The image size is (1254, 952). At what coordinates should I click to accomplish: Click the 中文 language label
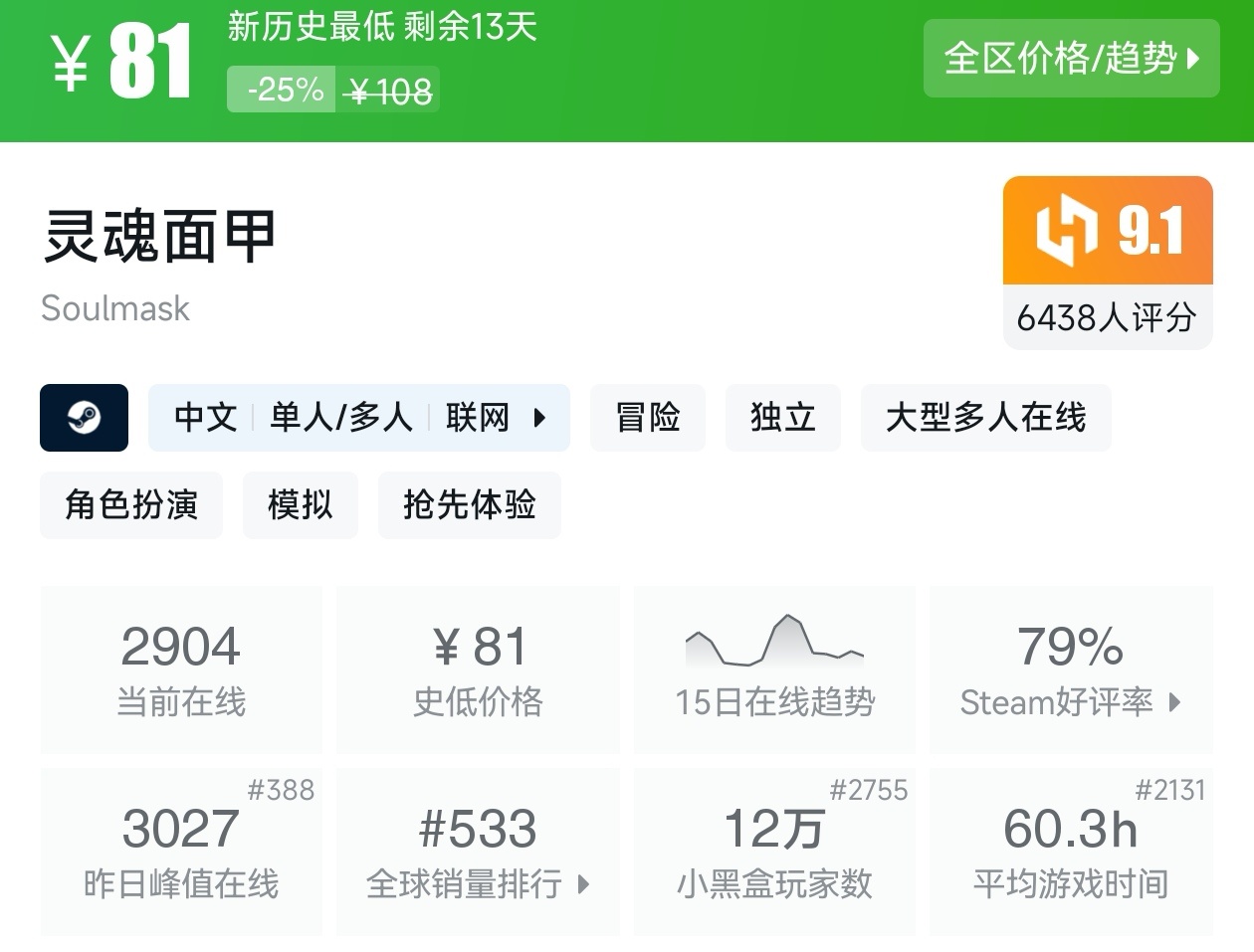pyautogui.click(x=205, y=418)
